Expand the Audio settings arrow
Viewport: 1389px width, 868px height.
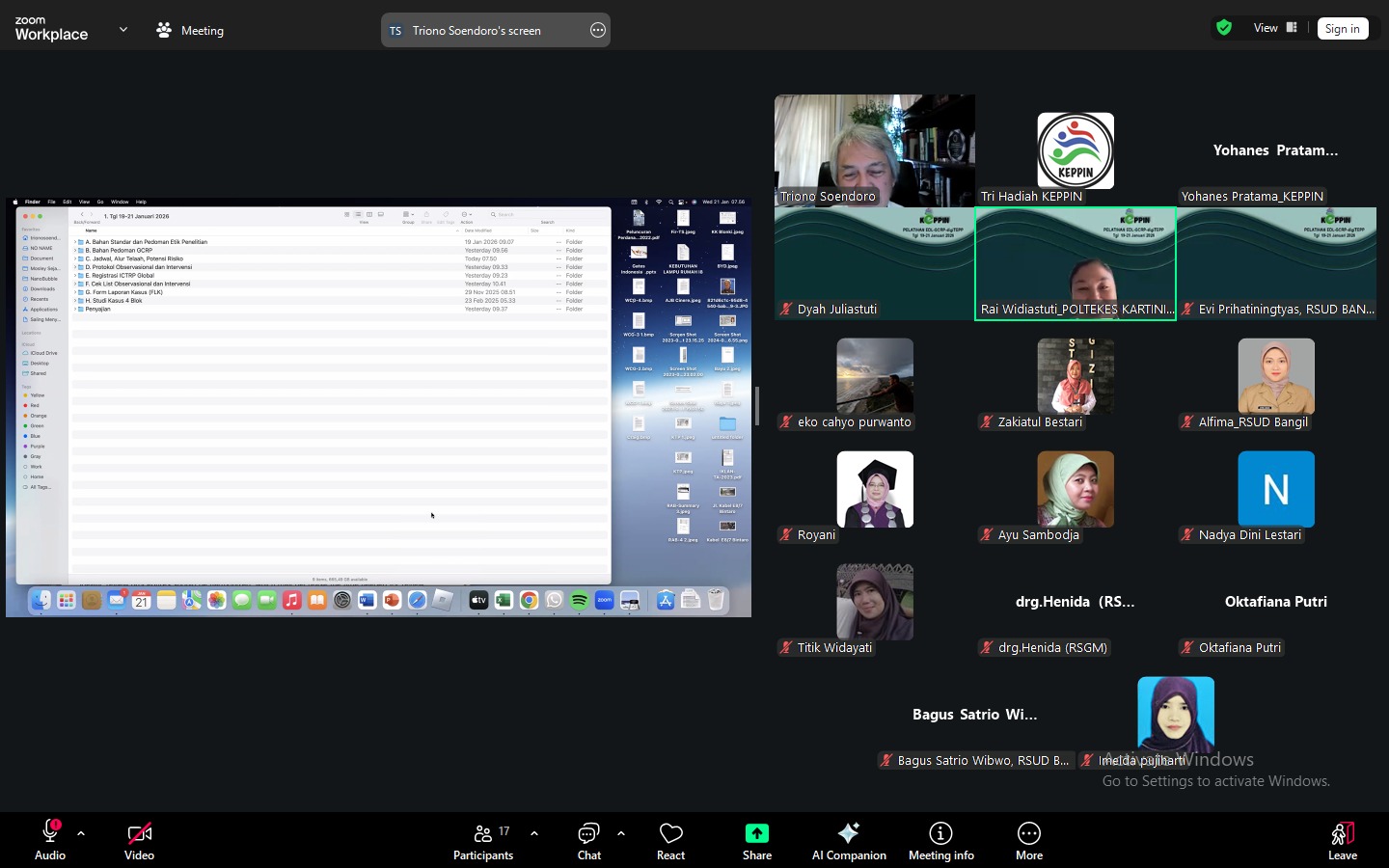point(81,833)
